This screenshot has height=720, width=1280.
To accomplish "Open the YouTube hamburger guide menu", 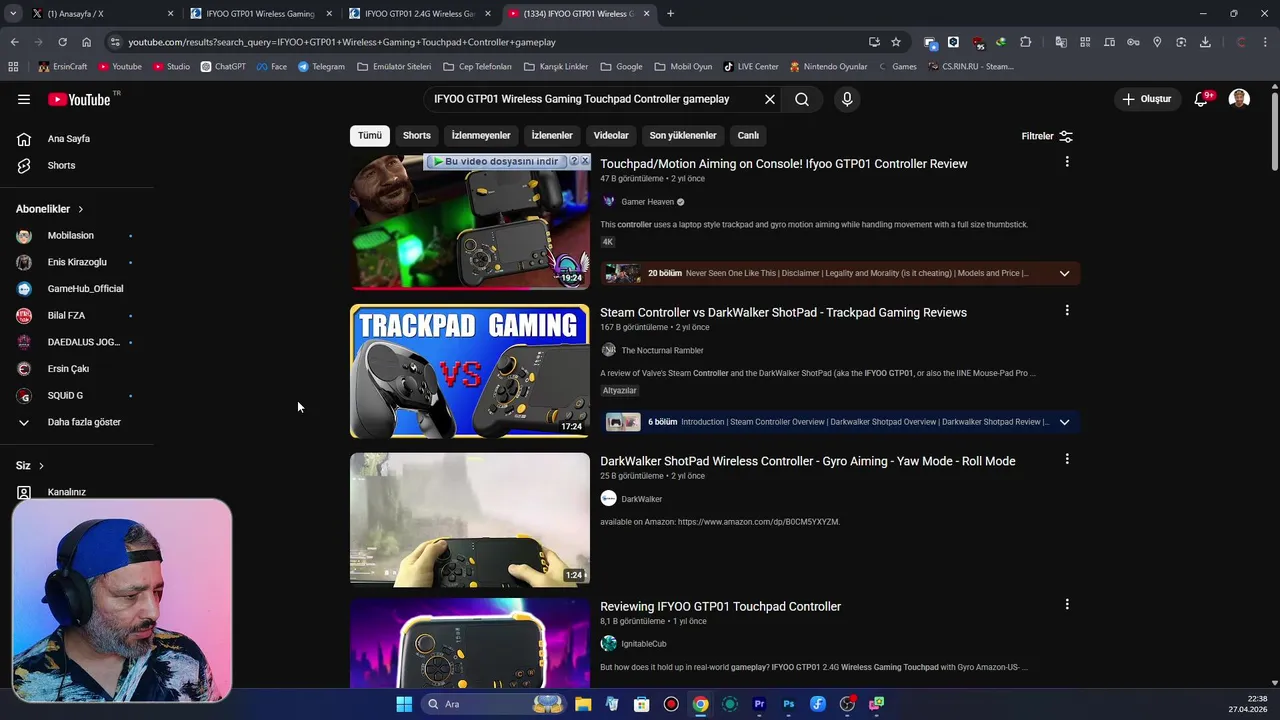I will [24, 99].
